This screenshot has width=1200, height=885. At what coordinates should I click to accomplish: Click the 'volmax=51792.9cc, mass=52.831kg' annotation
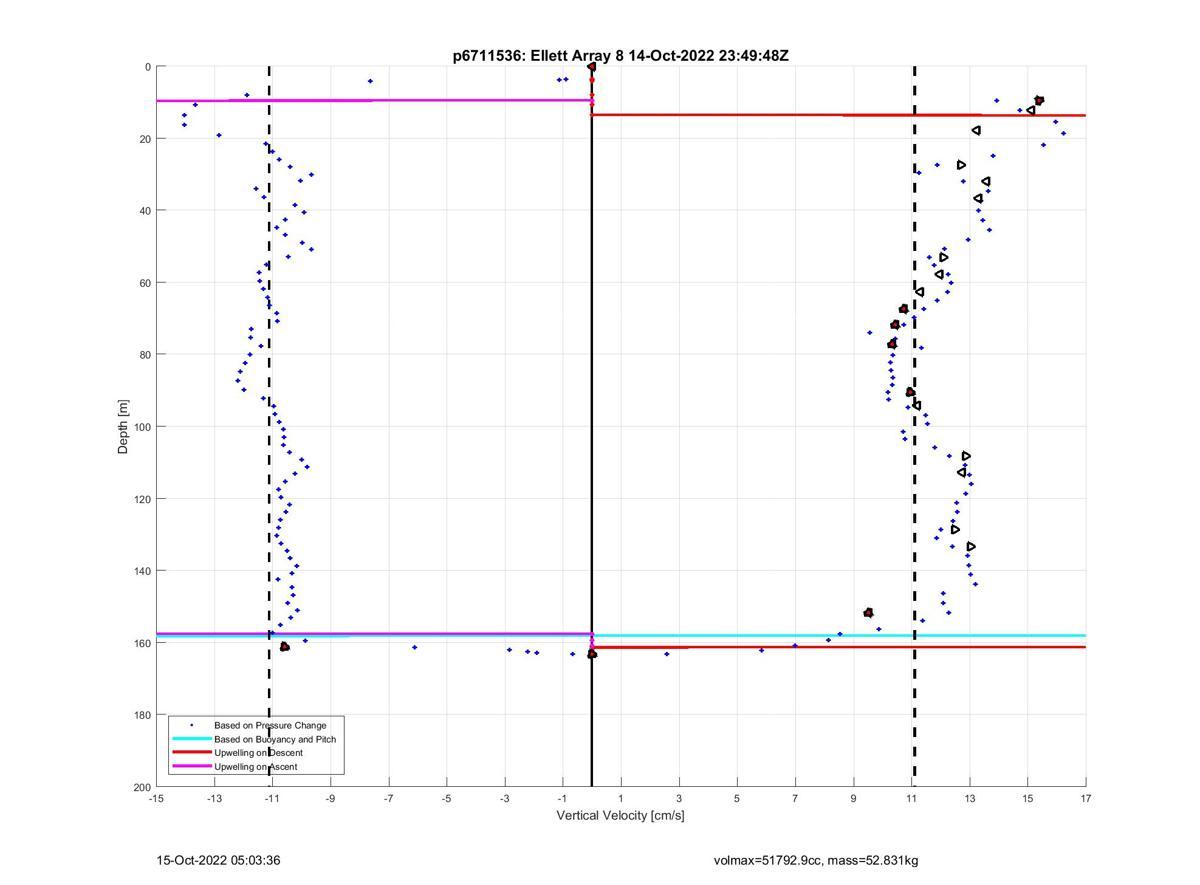point(816,860)
